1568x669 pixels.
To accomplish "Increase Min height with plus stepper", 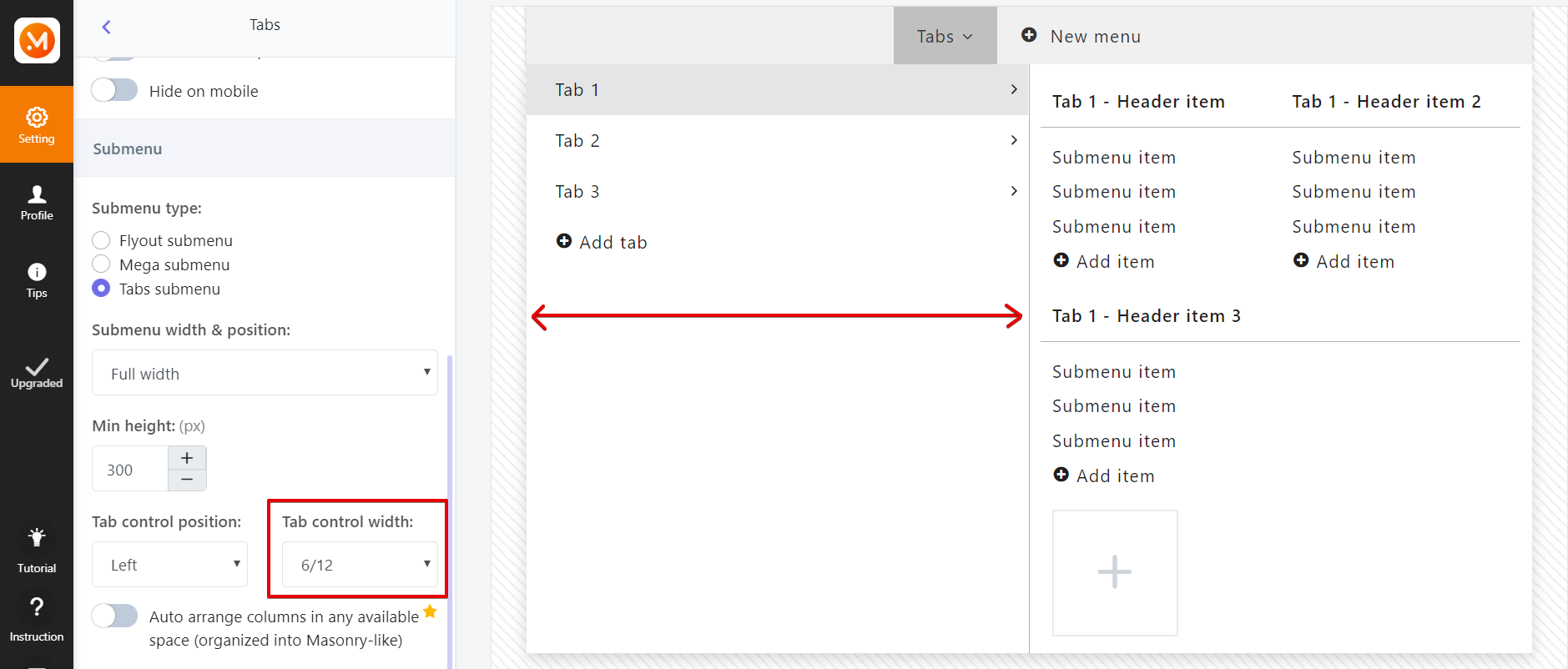I will pyautogui.click(x=187, y=458).
